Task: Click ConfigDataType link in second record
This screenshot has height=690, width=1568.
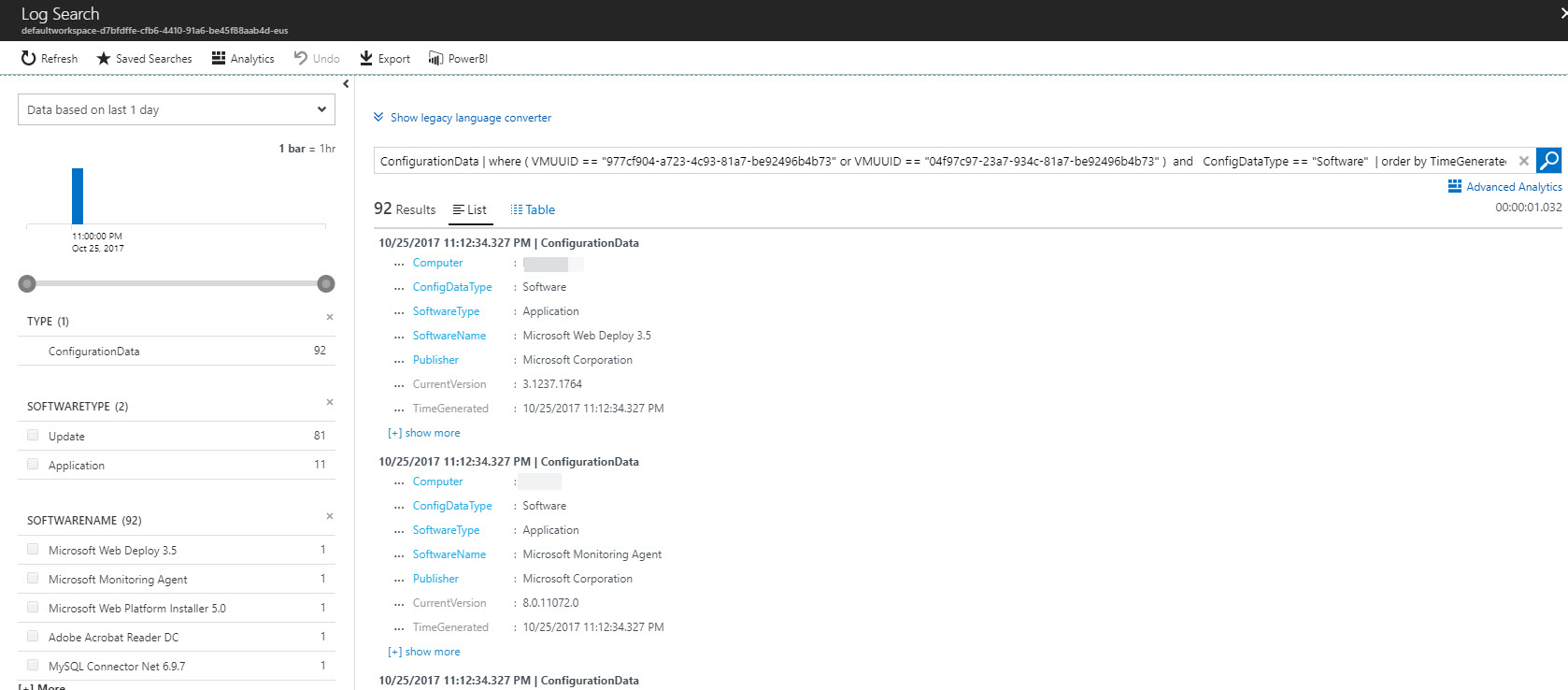Action: tap(452, 506)
